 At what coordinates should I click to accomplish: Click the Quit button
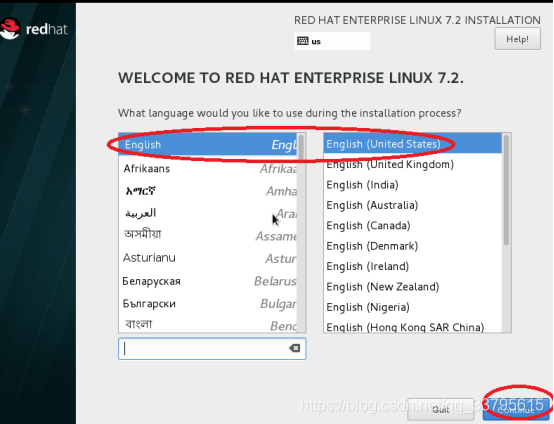(441, 410)
